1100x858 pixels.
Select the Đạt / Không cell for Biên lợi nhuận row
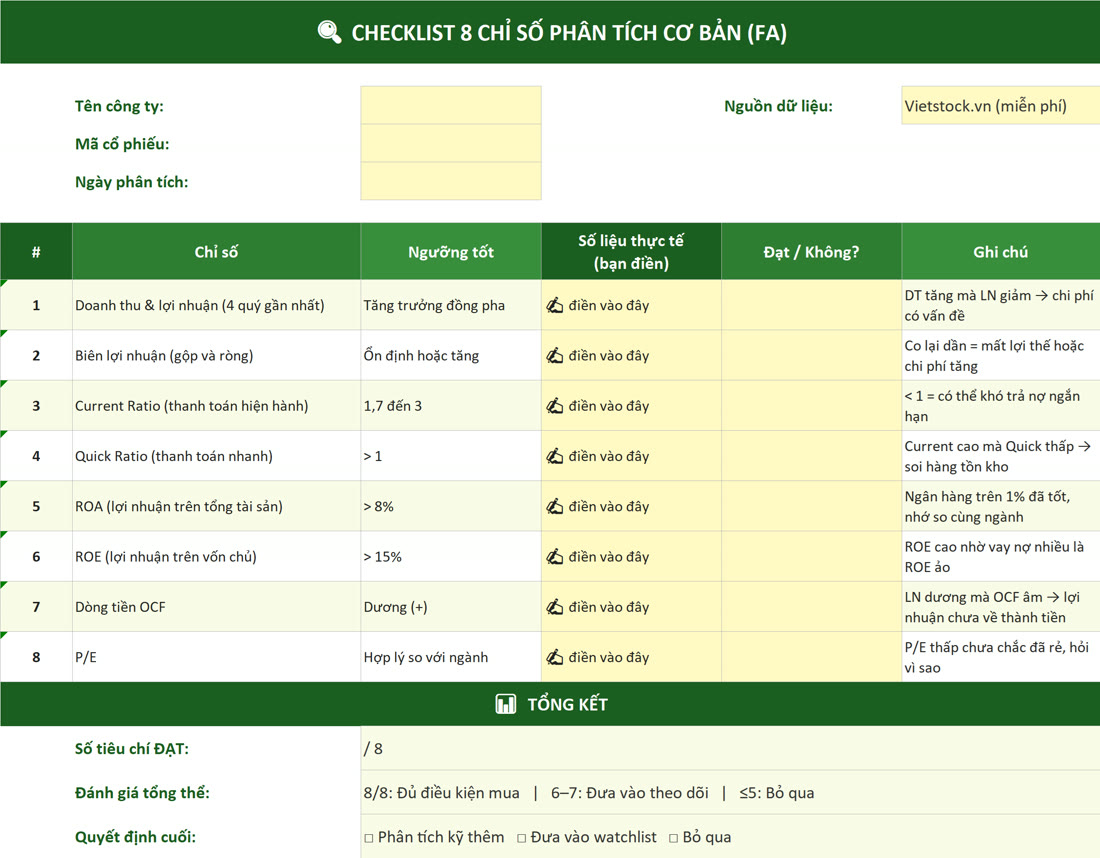tap(811, 356)
